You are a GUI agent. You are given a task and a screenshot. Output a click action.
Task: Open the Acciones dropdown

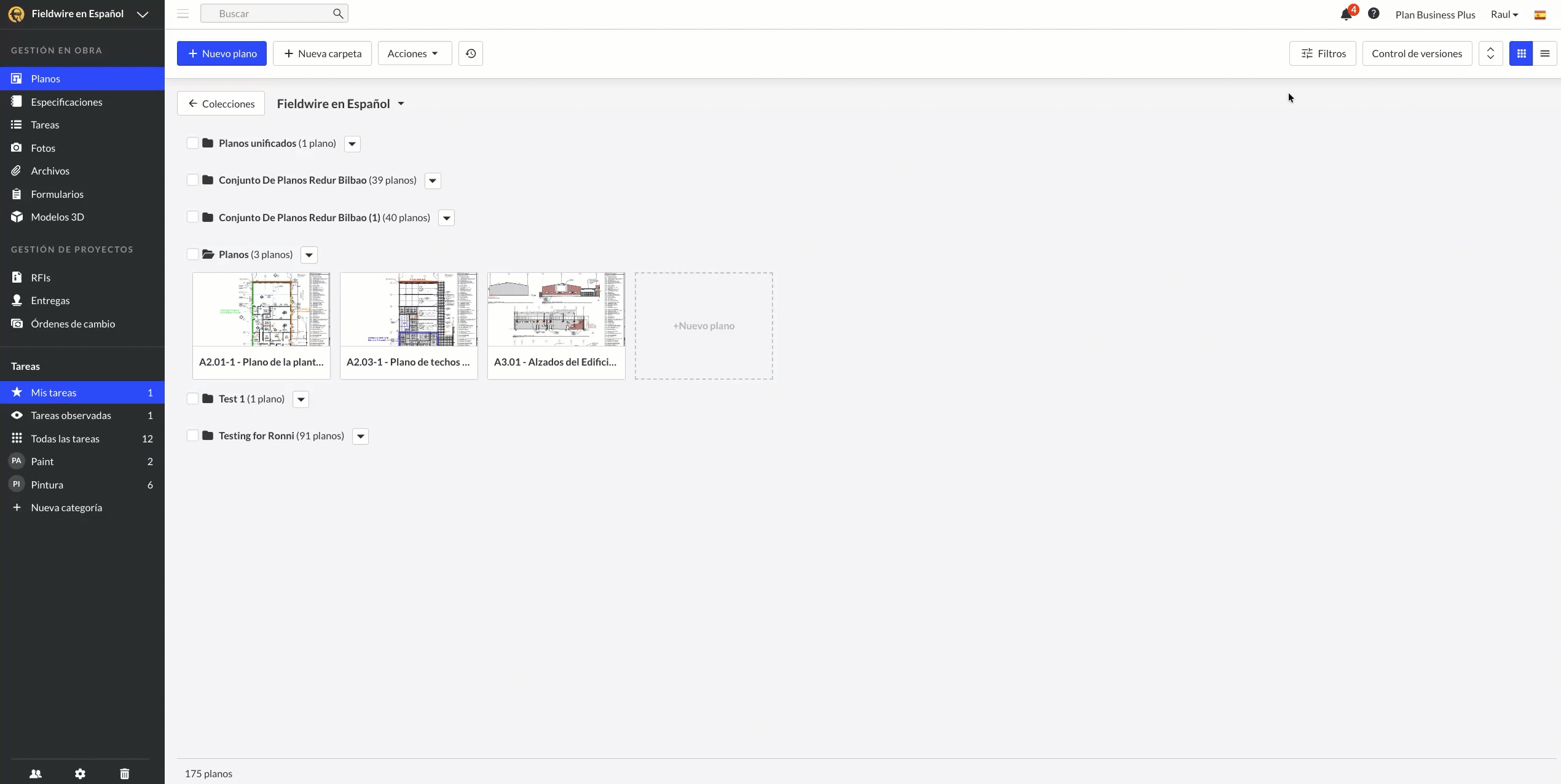coord(414,53)
